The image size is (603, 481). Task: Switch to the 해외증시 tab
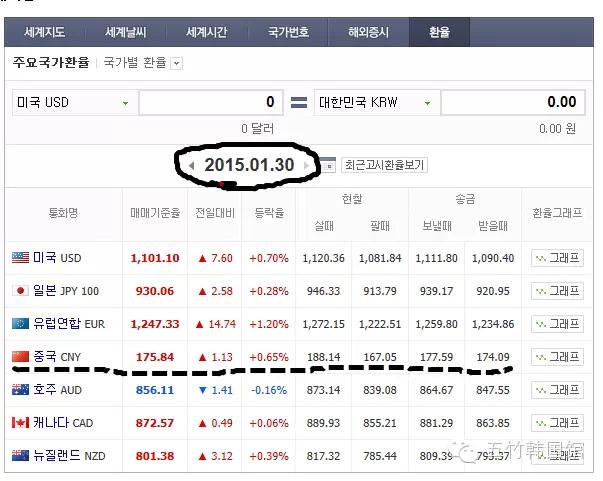pyautogui.click(x=369, y=32)
